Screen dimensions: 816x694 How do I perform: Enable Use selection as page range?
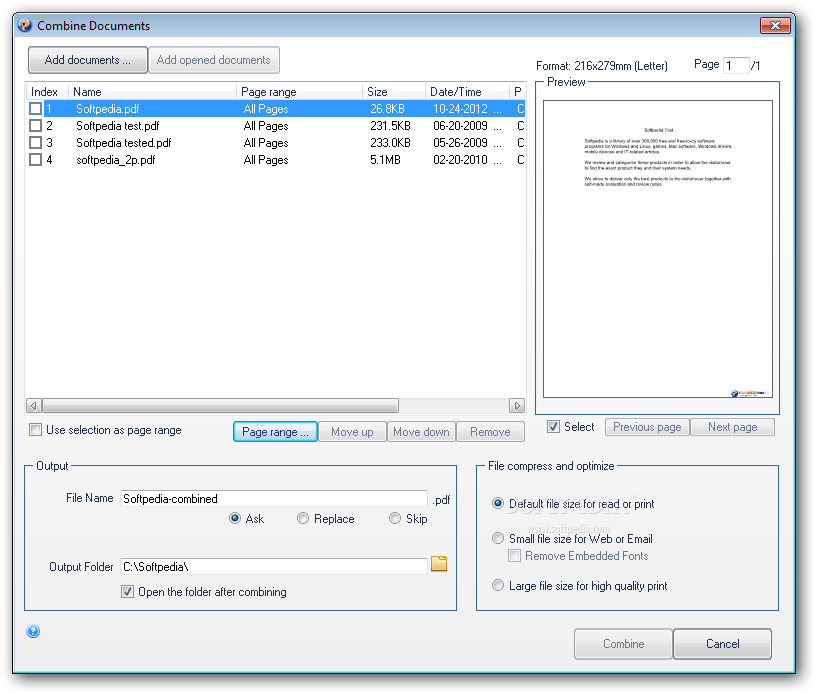35,430
